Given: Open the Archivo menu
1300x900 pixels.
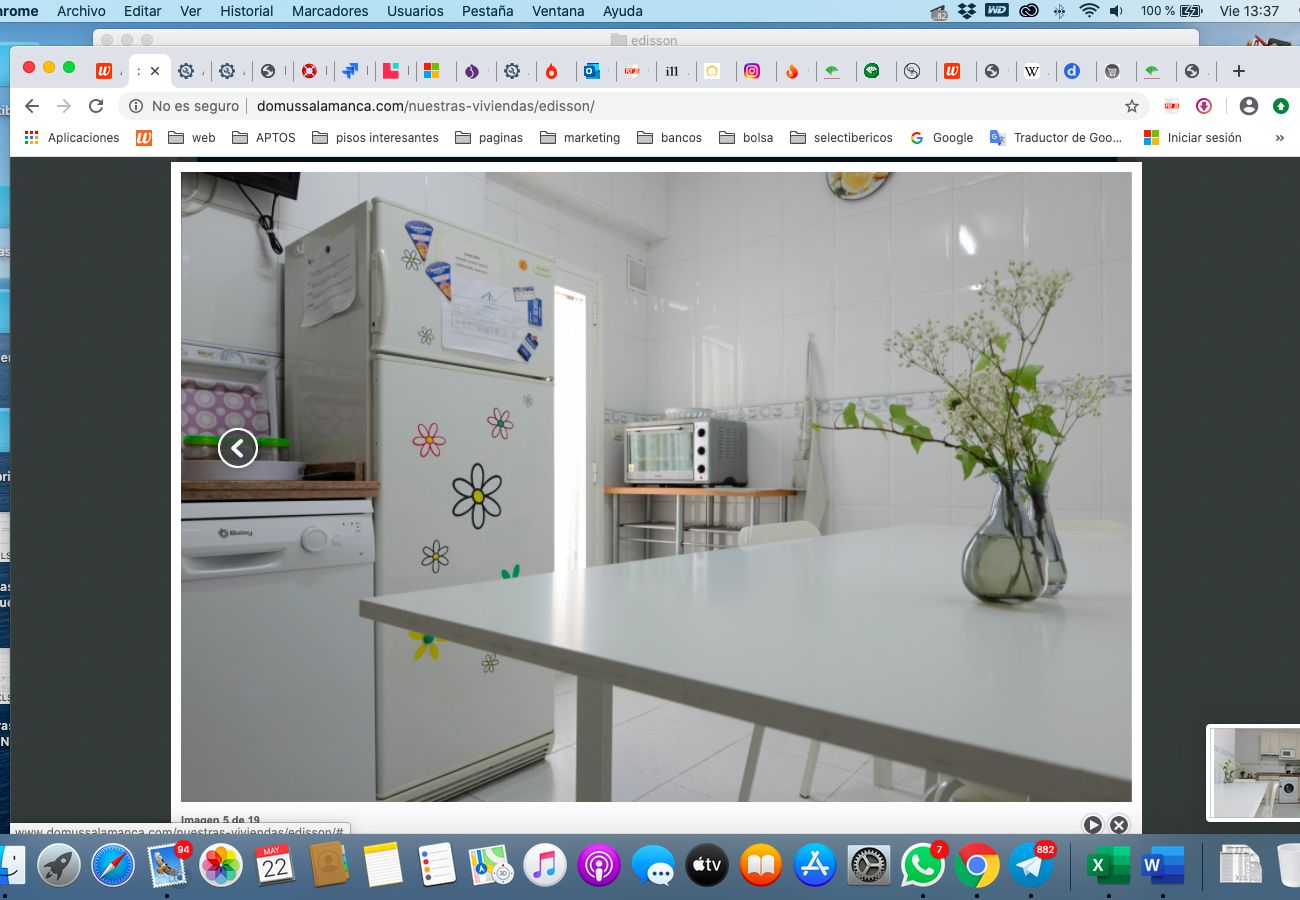Looking at the screenshot, I should click(81, 11).
